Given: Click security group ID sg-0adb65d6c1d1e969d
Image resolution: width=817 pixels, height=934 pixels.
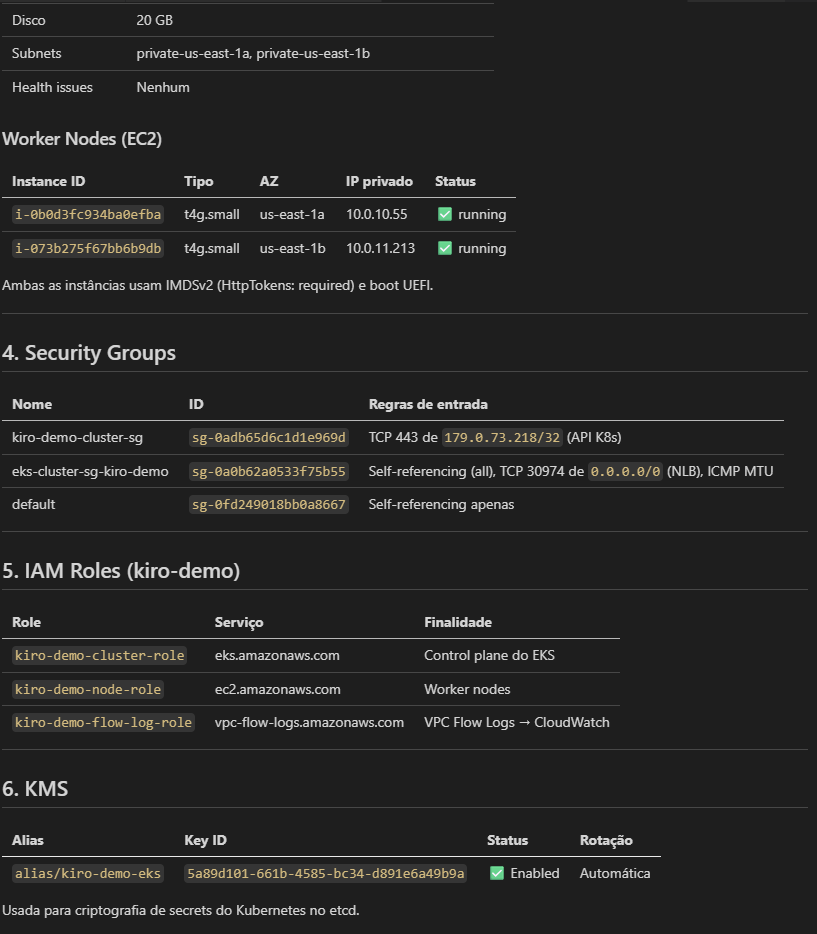Looking at the screenshot, I should coord(269,438).
